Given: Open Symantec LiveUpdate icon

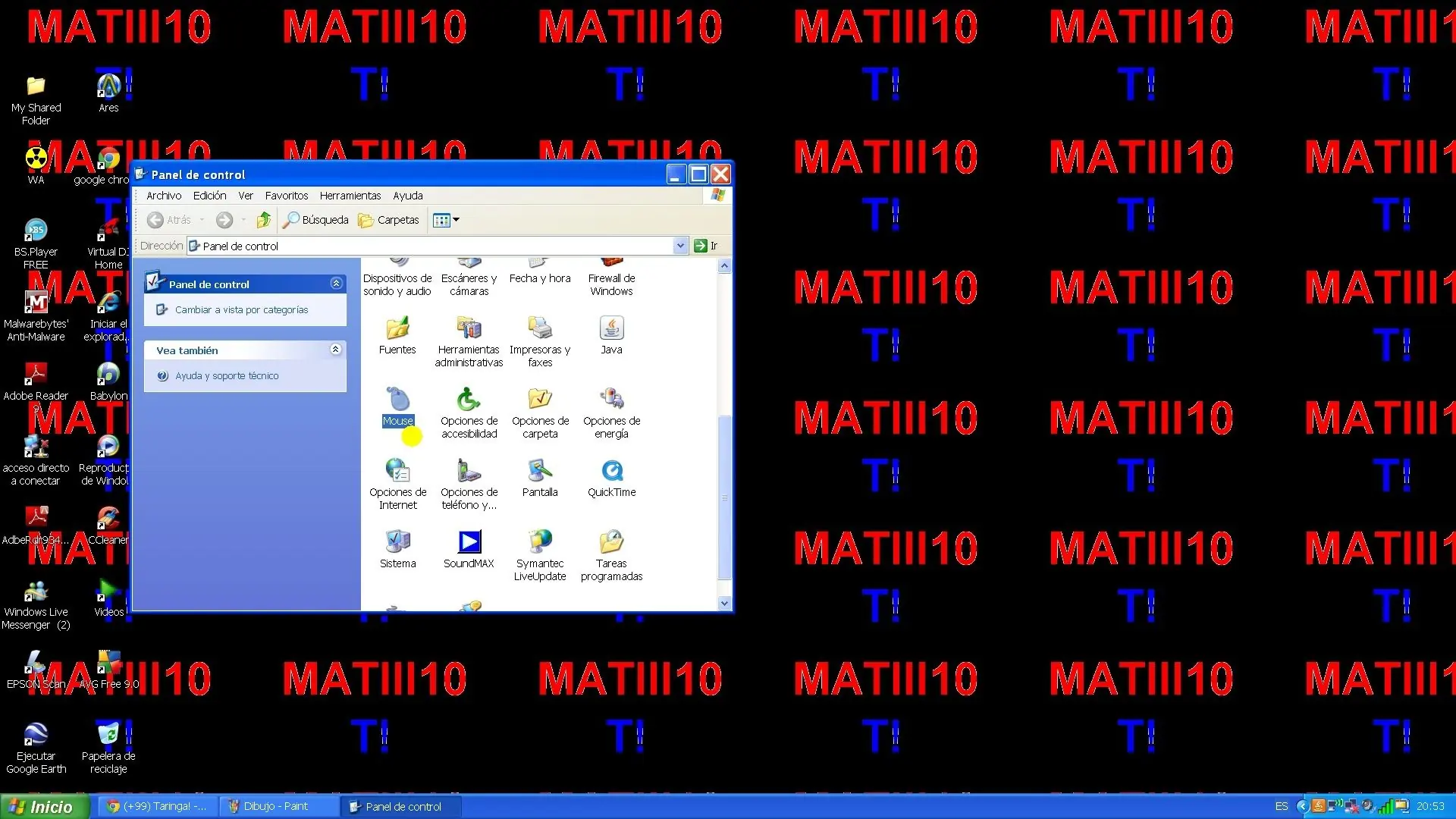Looking at the screenshot, I should tap(540, 556).
